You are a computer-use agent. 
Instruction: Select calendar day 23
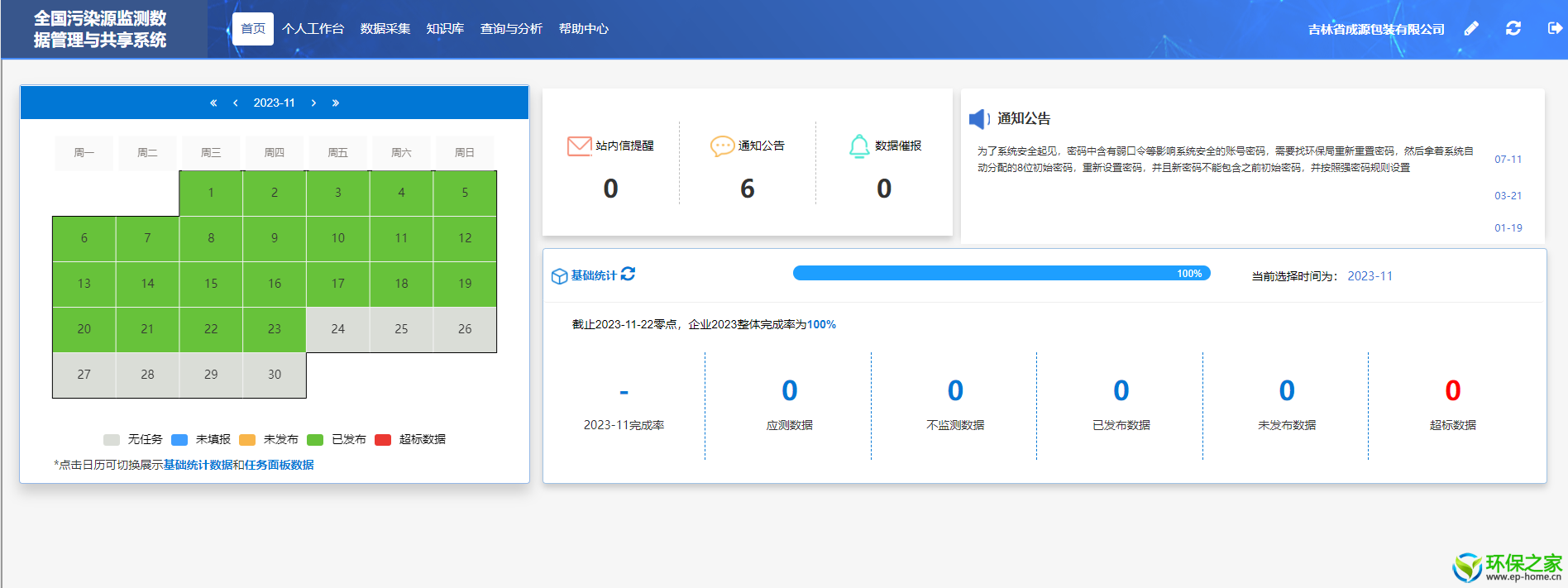point(275,330)
